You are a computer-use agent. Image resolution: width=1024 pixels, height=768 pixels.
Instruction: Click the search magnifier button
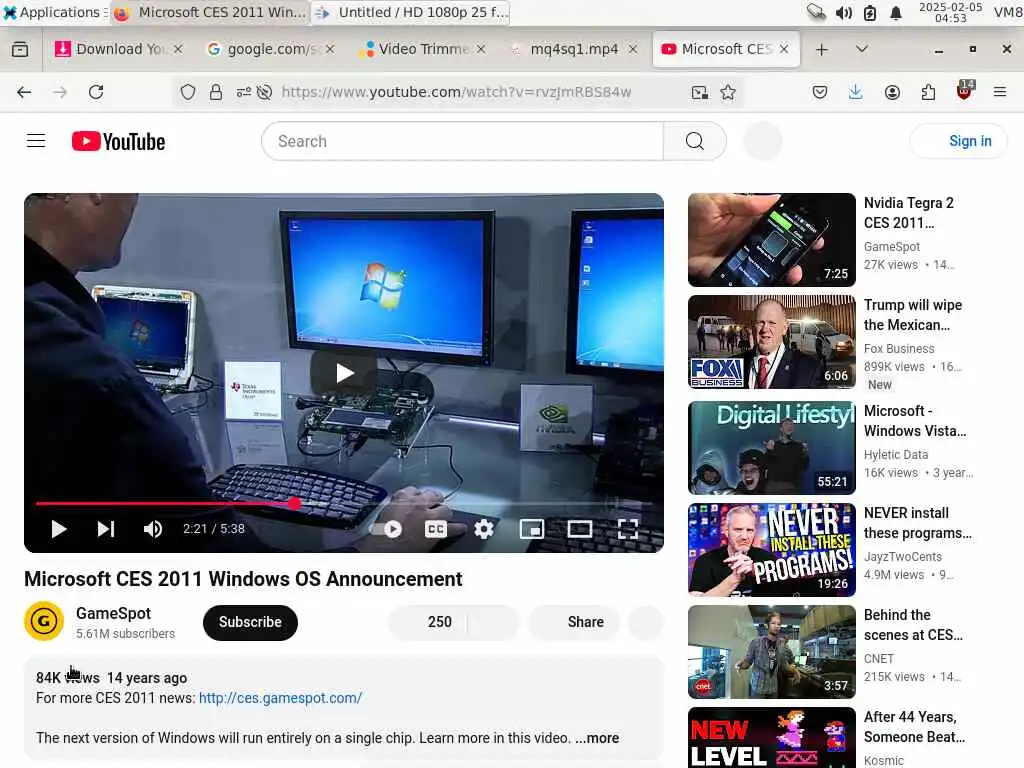pyautogui.click(x=695, y=141)
